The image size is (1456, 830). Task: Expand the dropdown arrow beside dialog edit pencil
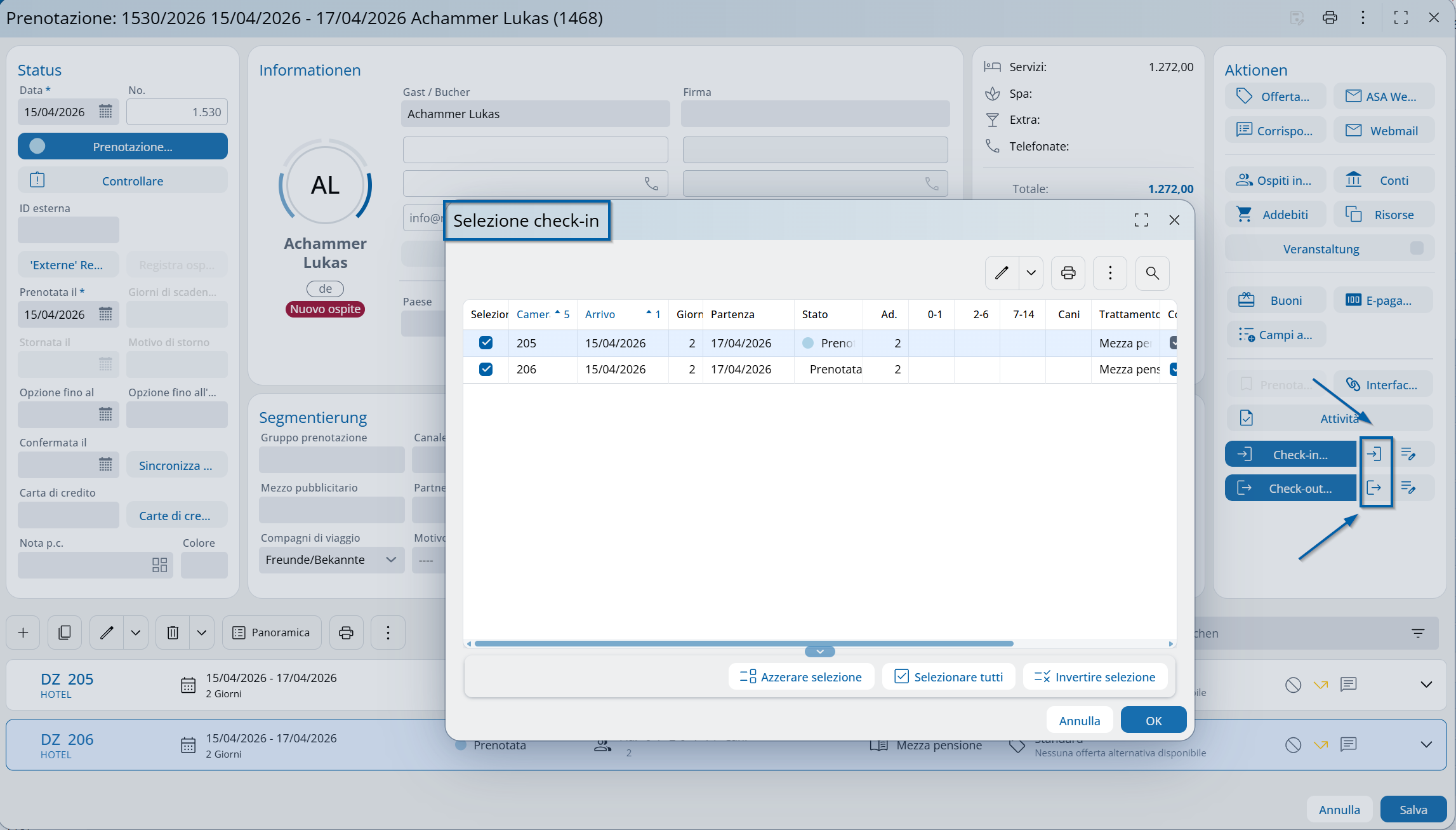1031,273
